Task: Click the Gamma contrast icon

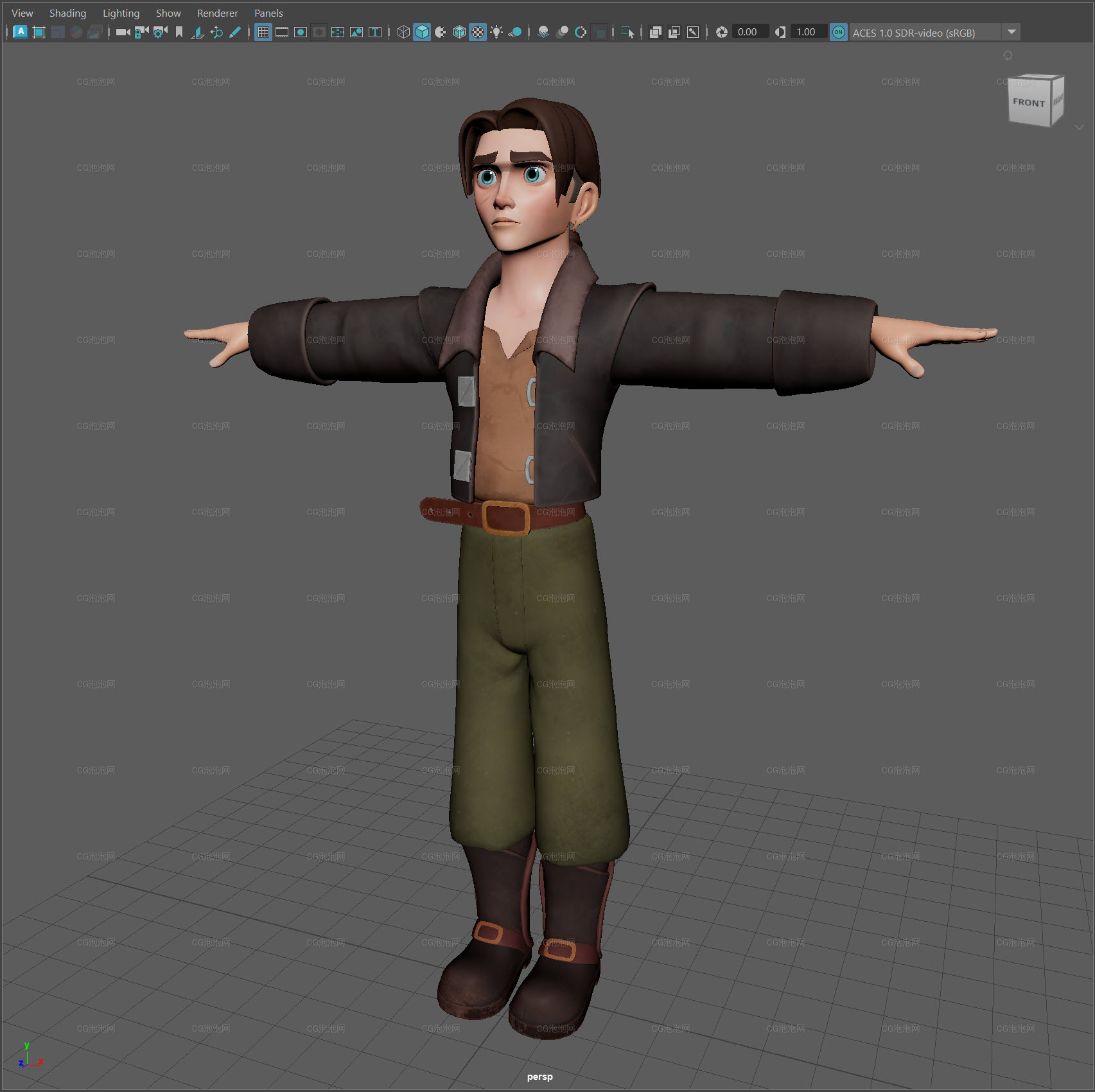Action: 780,32
